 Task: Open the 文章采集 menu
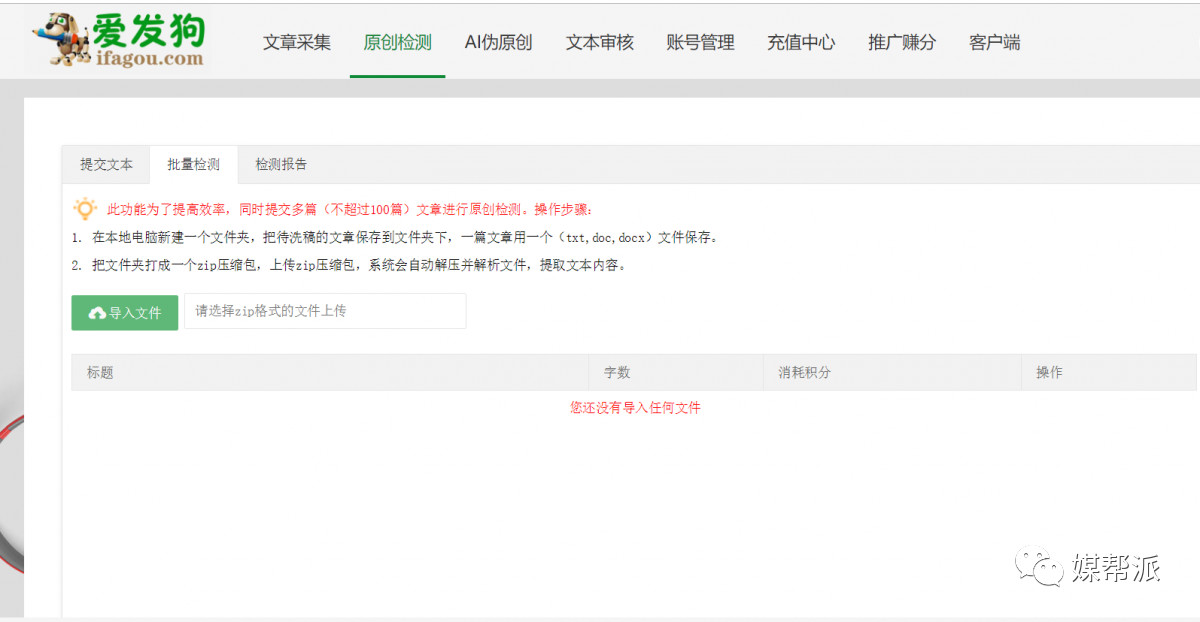297,42
